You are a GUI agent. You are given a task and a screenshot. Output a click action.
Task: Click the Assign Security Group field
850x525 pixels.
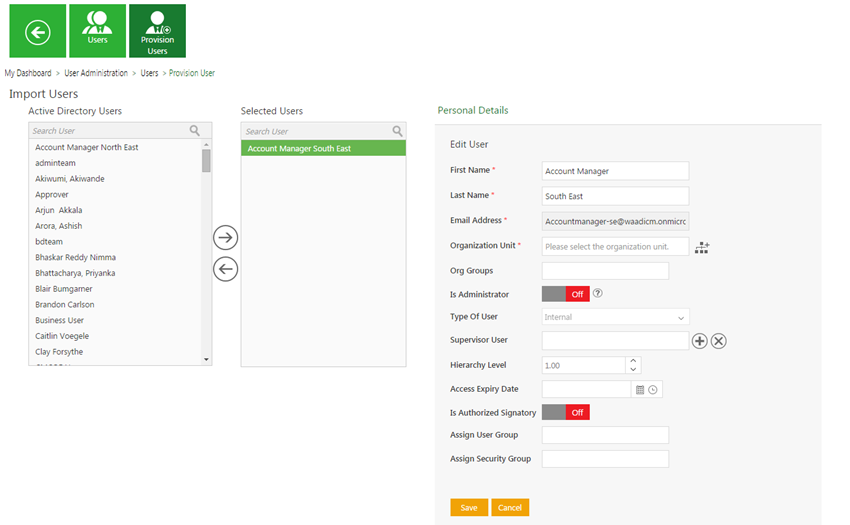click(x=605, y=459)
